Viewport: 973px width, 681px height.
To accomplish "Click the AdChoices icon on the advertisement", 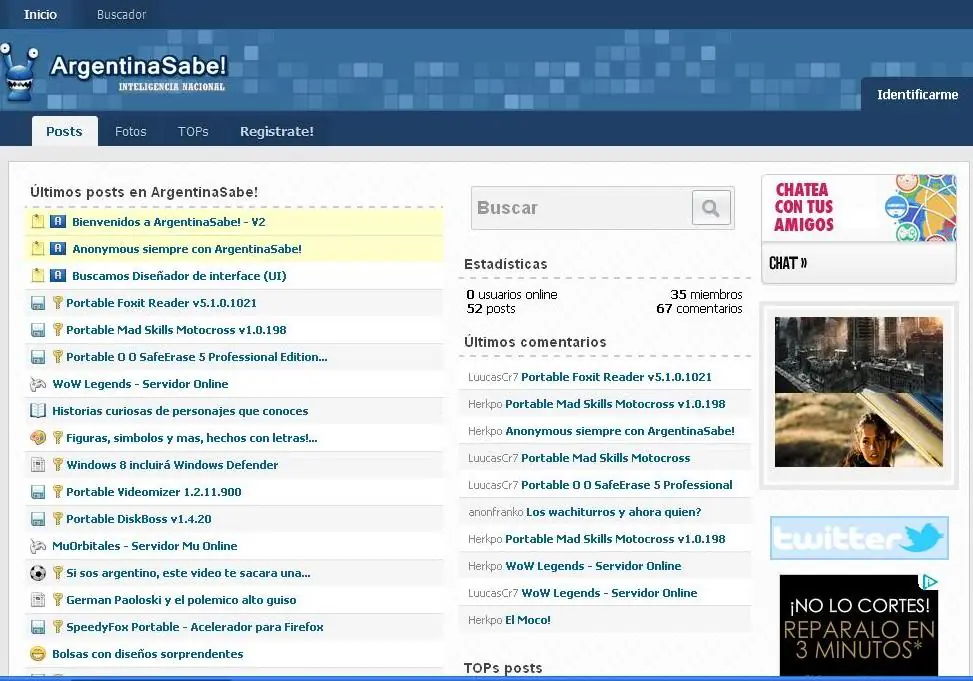I will 929,582.
